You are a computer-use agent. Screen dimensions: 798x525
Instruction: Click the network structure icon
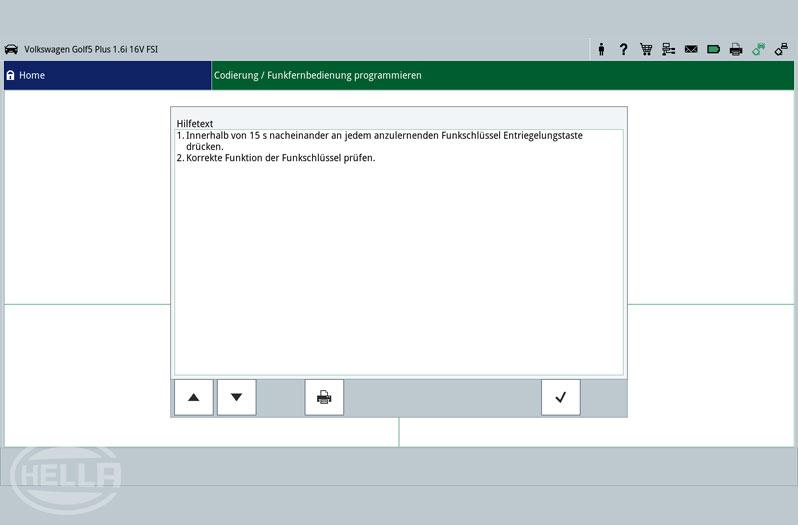tap(669, 49)
